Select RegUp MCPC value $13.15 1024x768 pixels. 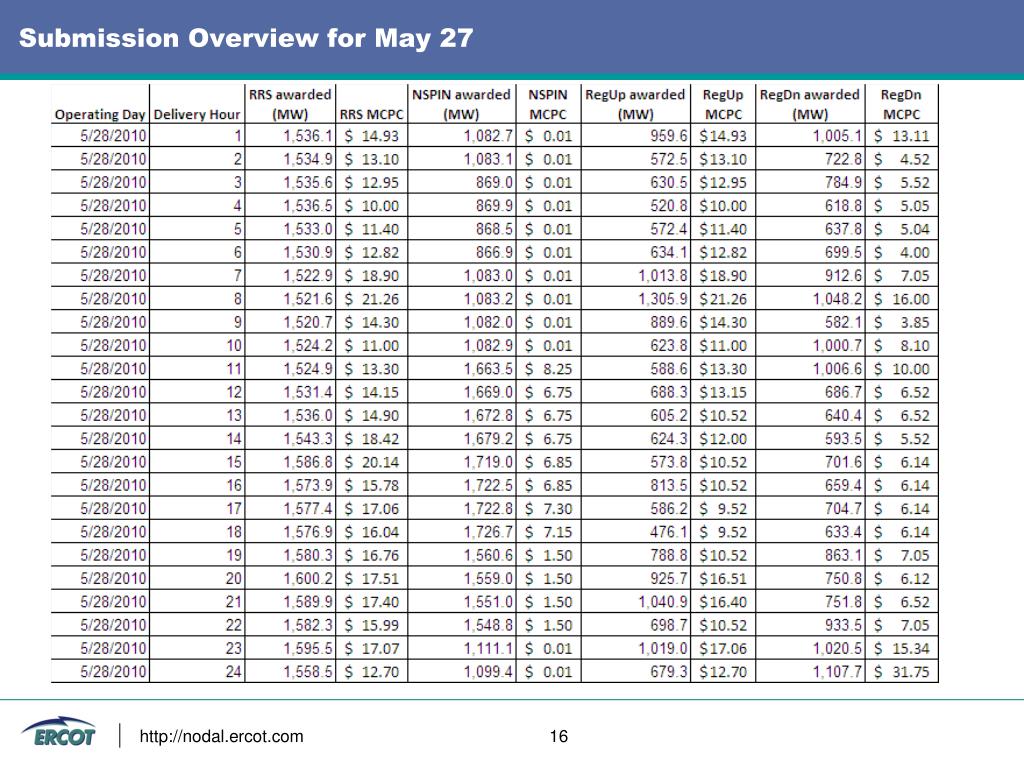pyautogui.click(x=723, y=392)
